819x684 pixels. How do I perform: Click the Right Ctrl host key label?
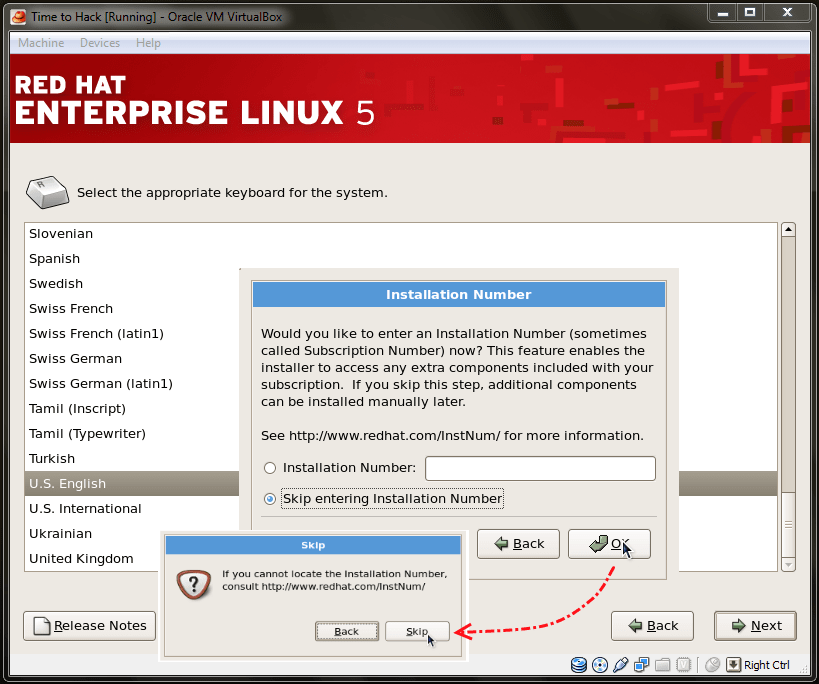(766, 665)
